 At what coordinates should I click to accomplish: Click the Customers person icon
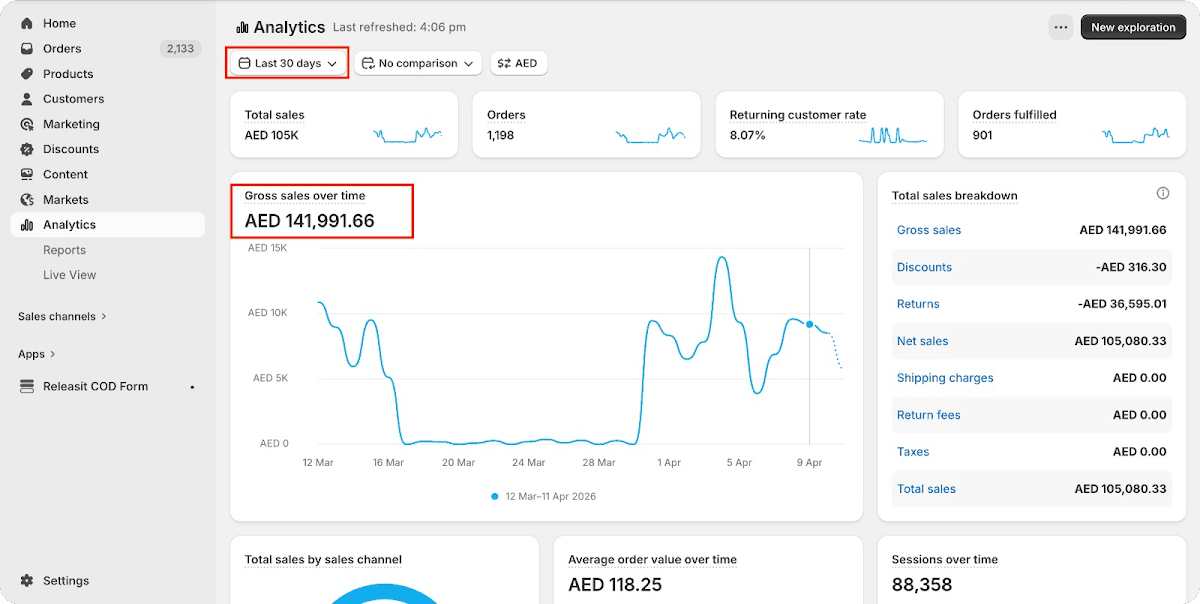(x=27, y=99)
